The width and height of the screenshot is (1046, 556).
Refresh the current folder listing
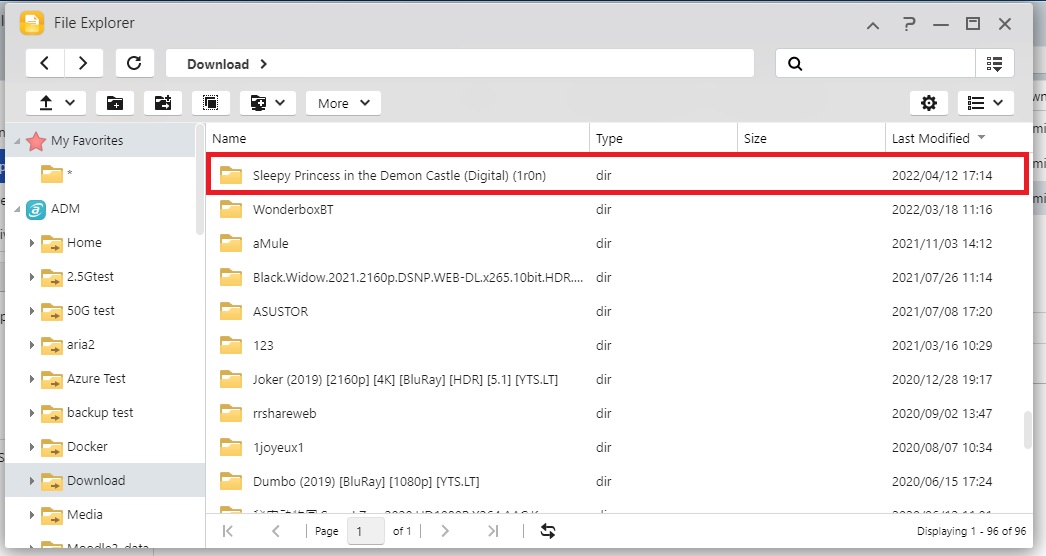click(x=134, y=63)
